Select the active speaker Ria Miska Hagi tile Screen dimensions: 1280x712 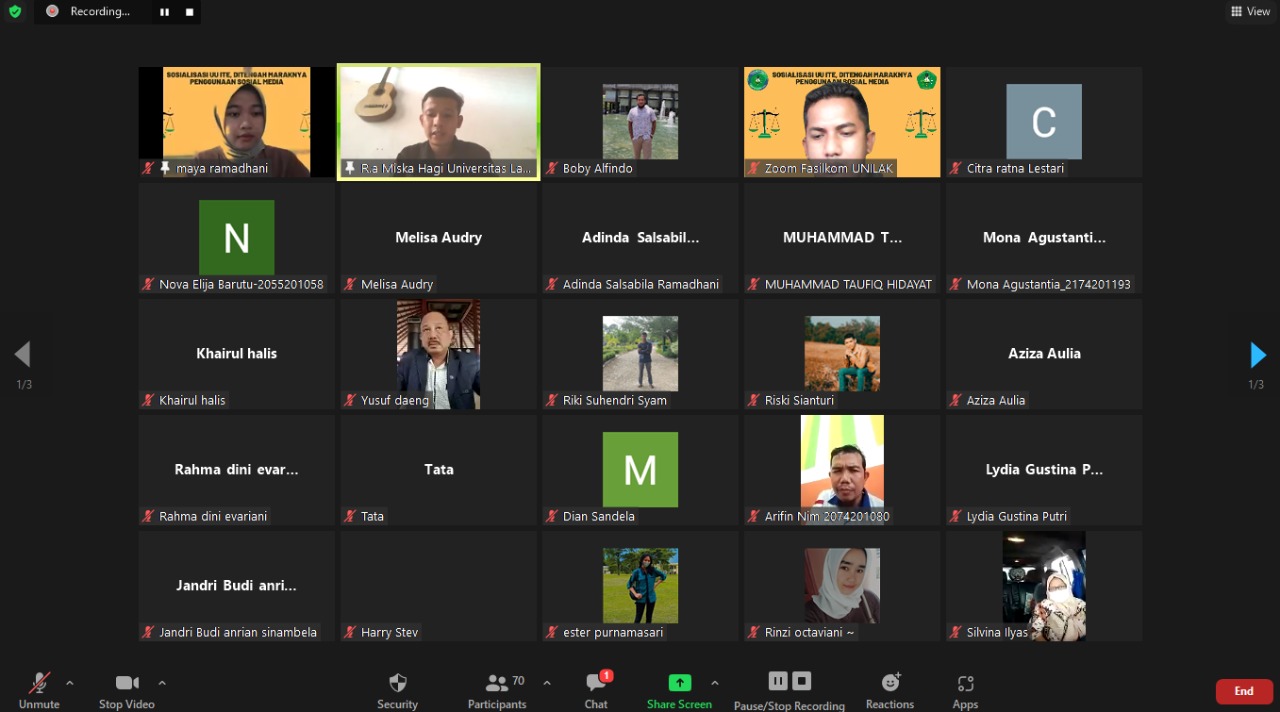pos(439,122)
